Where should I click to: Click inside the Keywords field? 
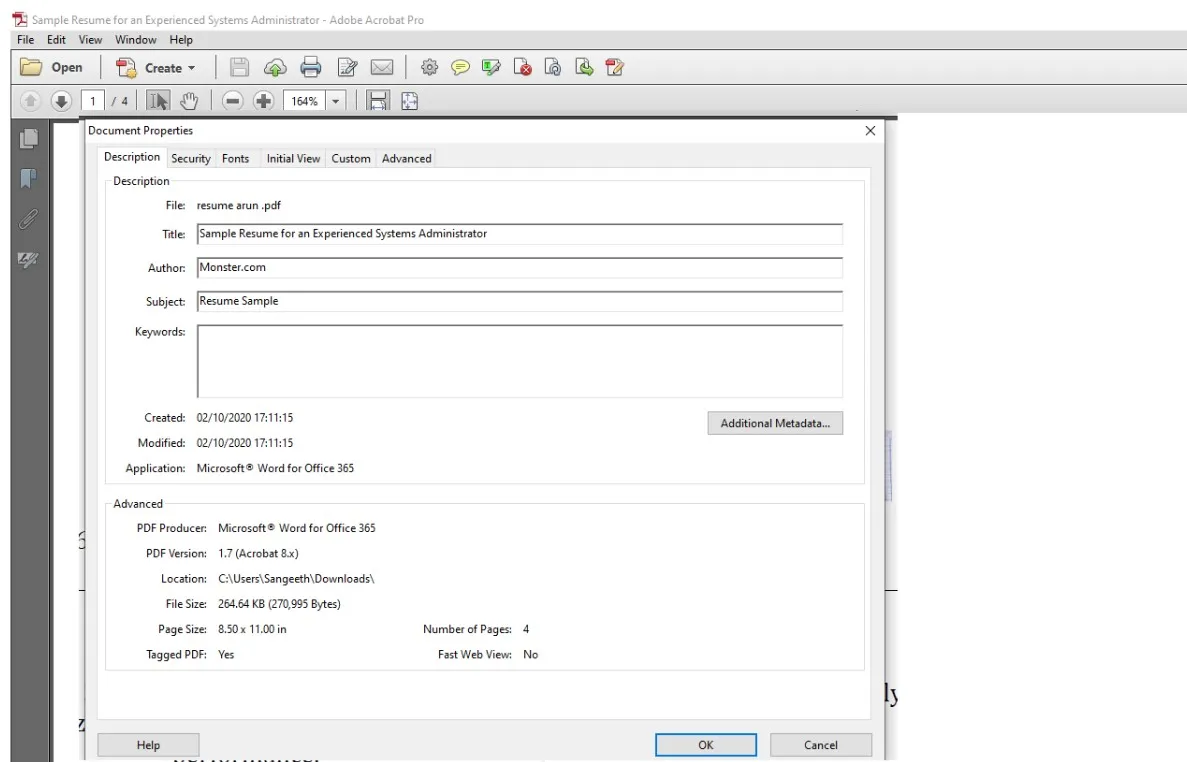click(x=519, y=360)
